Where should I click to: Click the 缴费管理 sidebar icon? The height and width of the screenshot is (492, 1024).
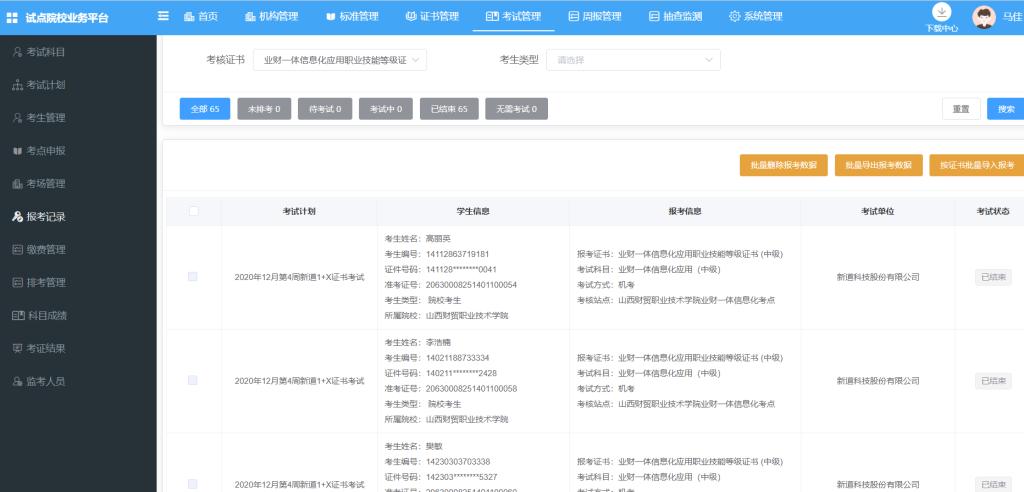click(18, 250)
